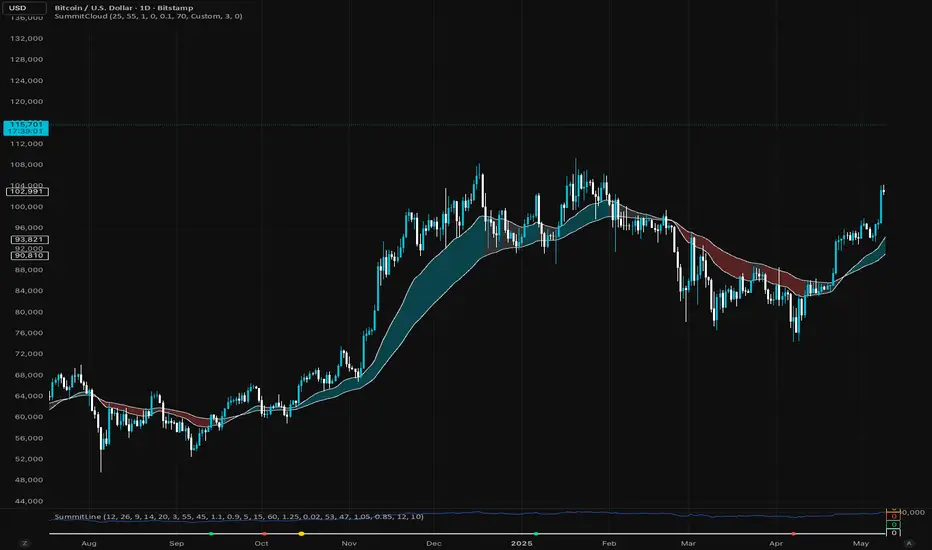
Task: Click the 102,991 price label
Action: click(27, 191)
